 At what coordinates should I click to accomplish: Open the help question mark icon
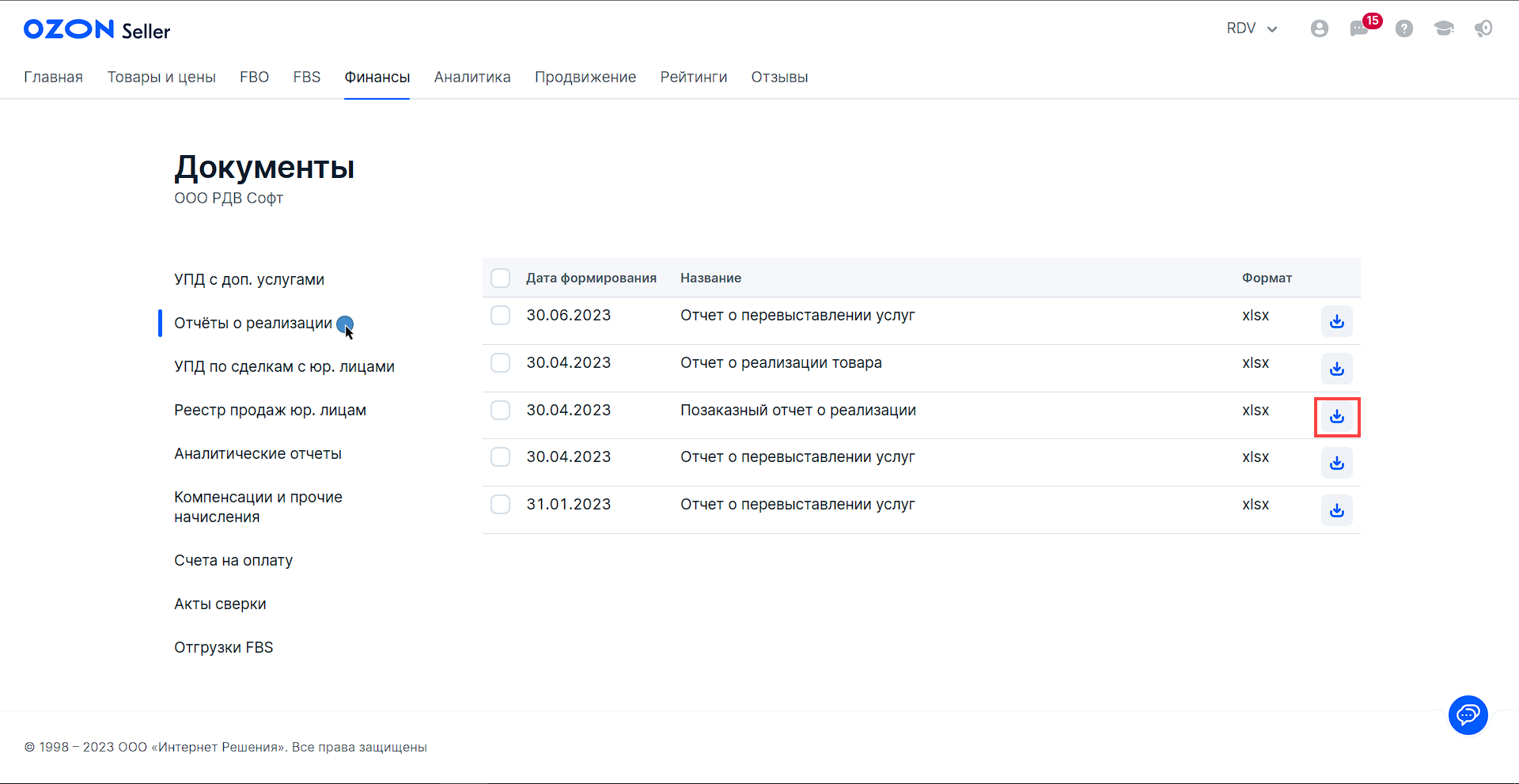[x=1403, y=28]
